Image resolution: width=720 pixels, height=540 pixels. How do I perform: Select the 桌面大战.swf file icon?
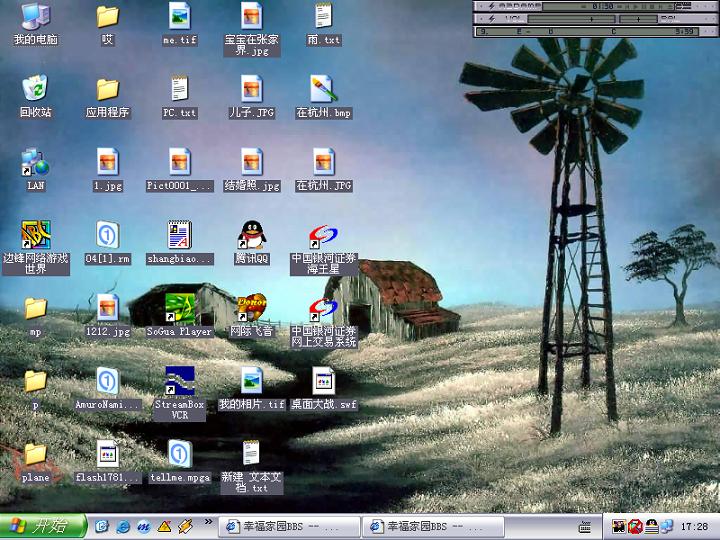point(324,388)
